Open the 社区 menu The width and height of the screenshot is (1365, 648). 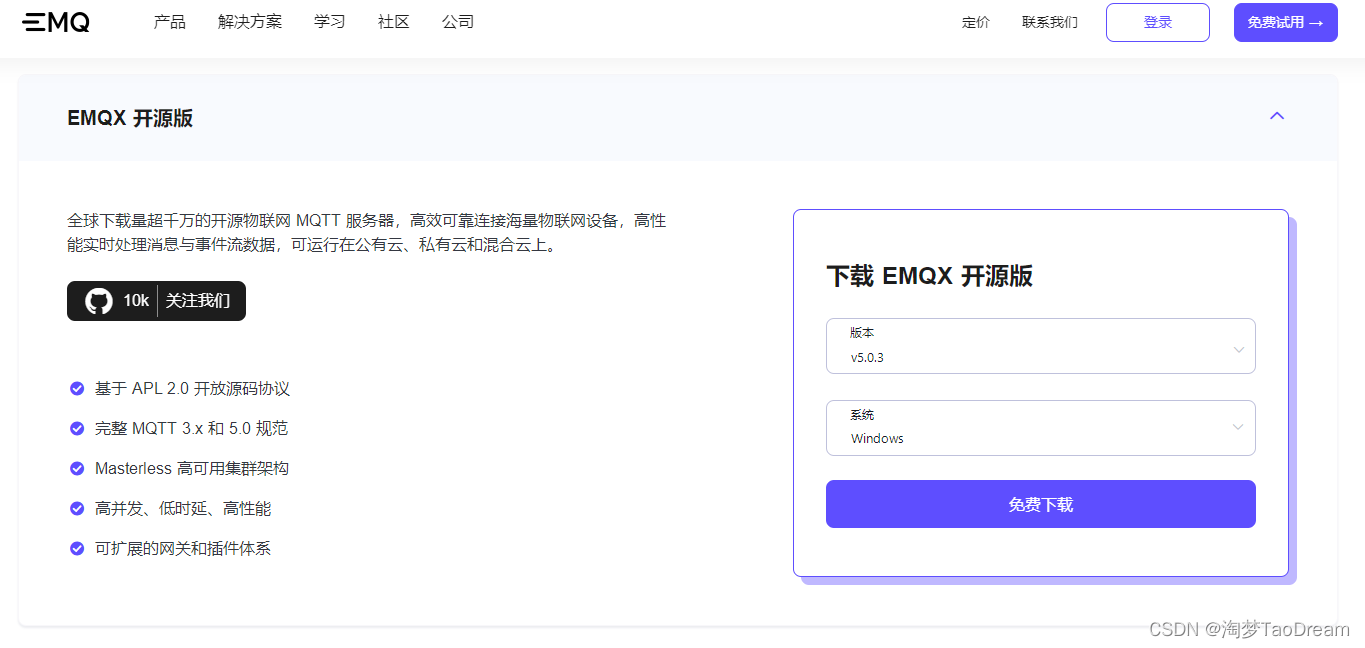(x=394, y=22)
